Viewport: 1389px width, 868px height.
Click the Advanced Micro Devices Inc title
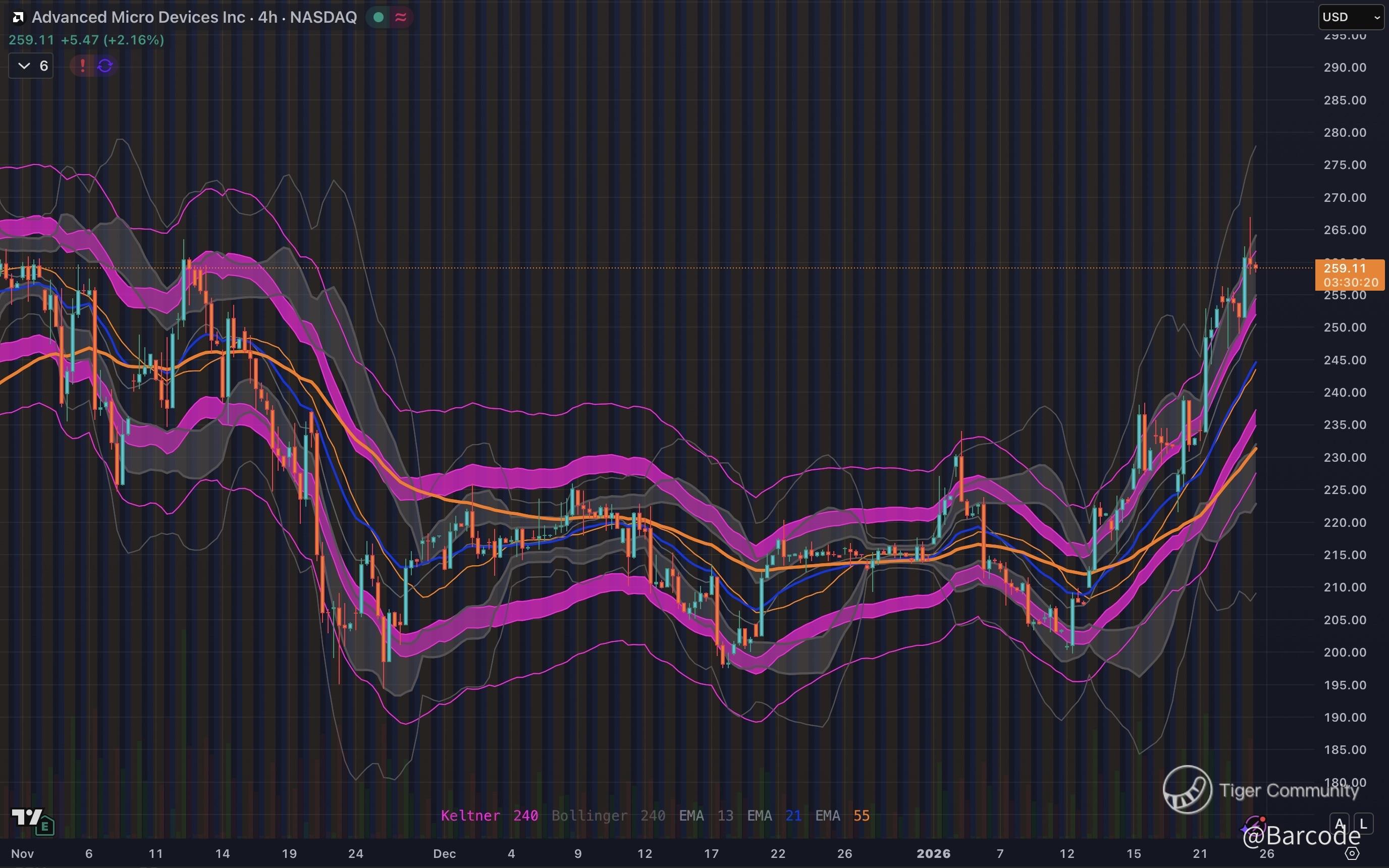(138, 17)
